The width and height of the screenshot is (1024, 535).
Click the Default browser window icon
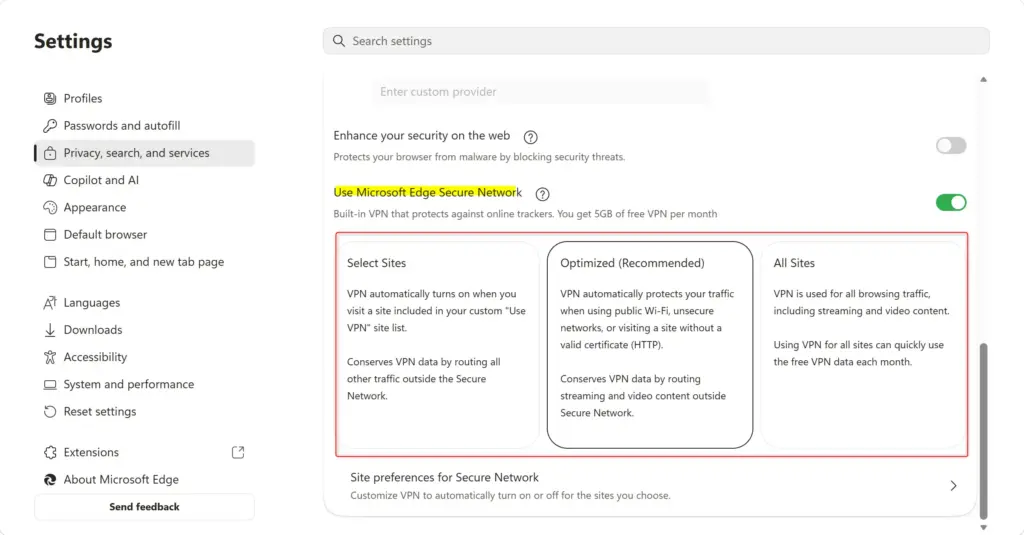pyautogui.click(x=50, y=235)
